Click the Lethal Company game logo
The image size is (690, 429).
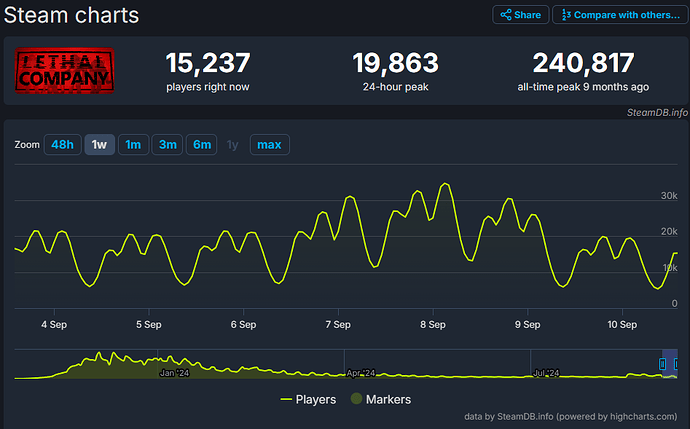point(65,70)
